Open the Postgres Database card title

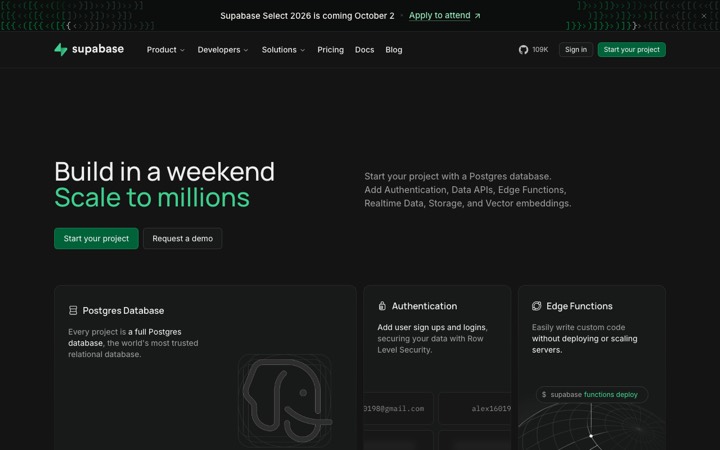(123, 310)
